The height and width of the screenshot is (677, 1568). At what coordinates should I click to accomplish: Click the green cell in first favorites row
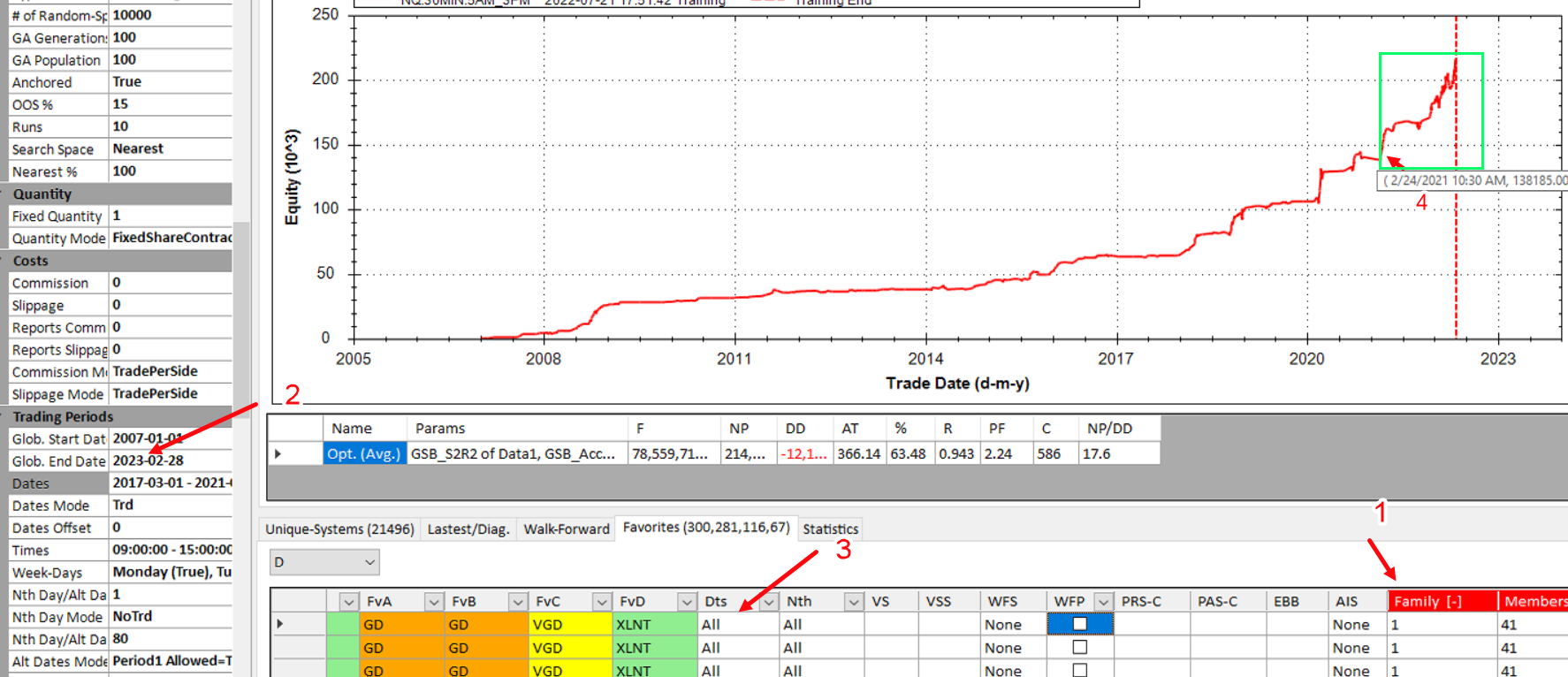(343, 624)
